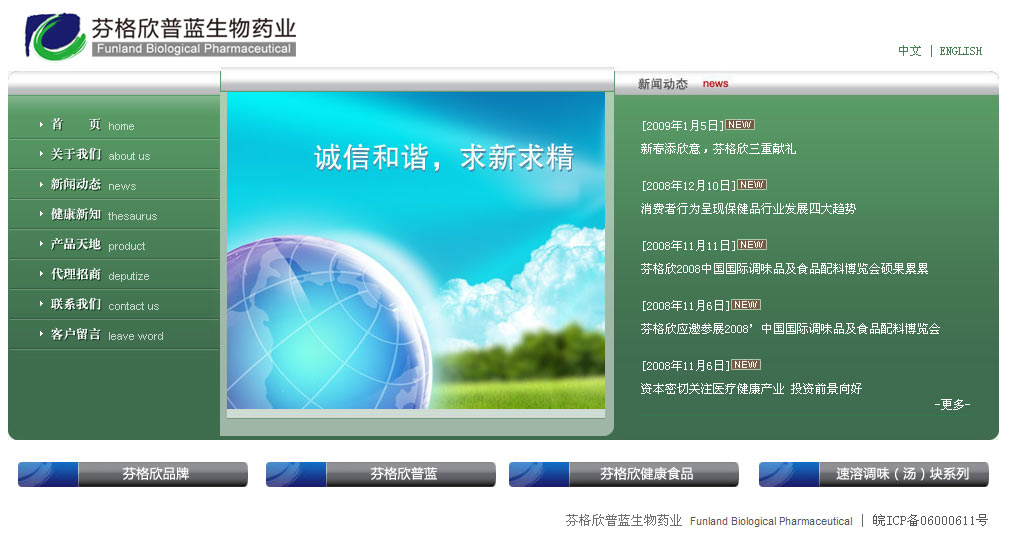Click the 芬格欣普蓝 button
The image size is (1011, 552).
[x=380, y=474]
